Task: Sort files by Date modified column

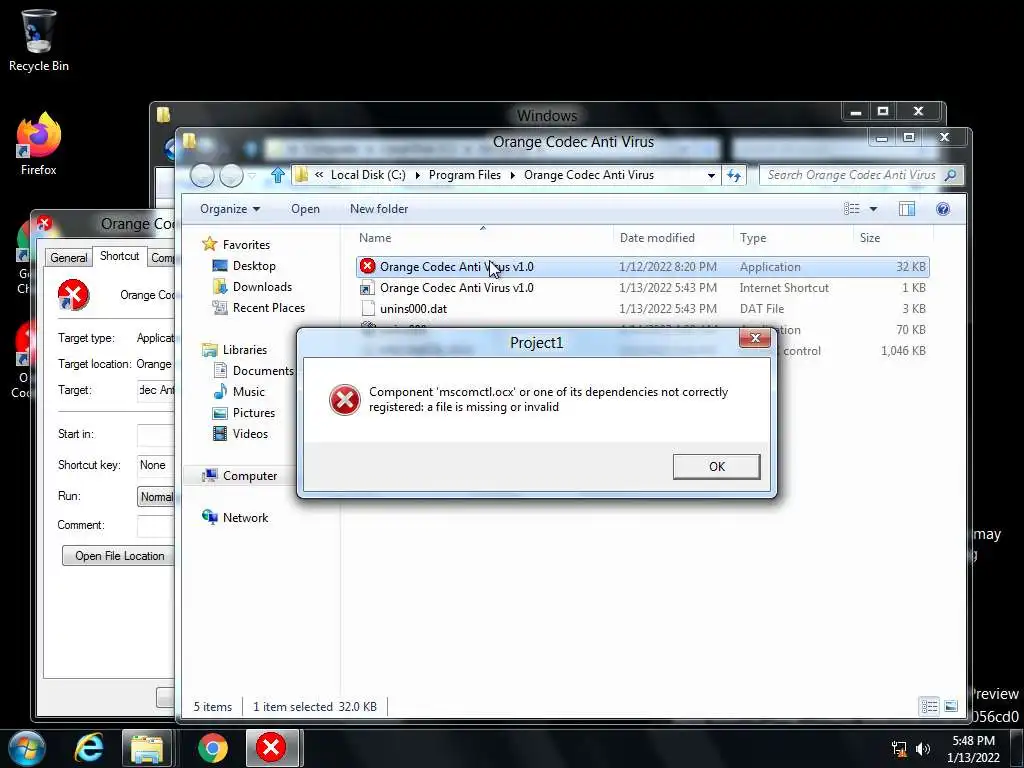Action: coord(672,238)
